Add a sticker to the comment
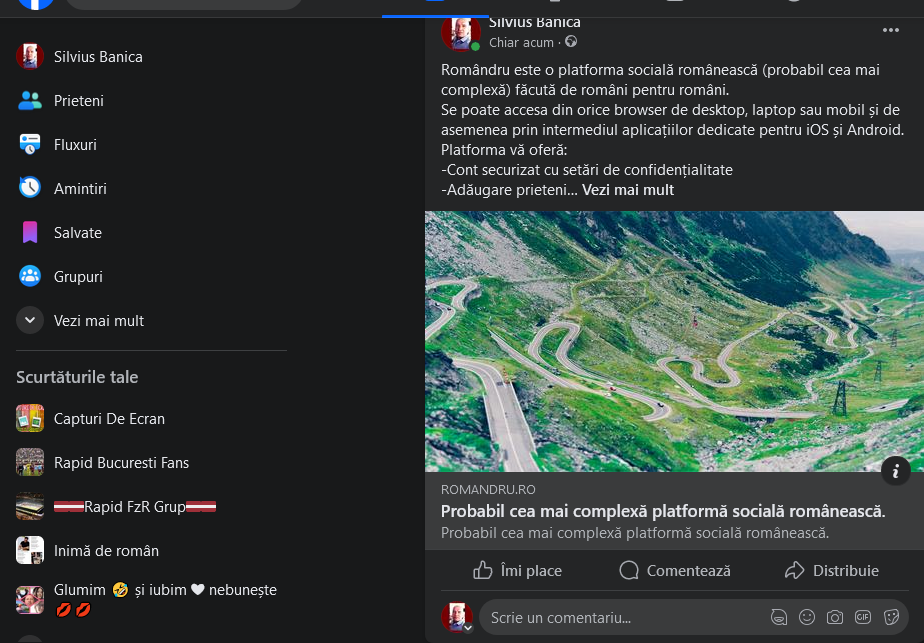Viewport: 924px width, 643px height. [x=891, y=617]
